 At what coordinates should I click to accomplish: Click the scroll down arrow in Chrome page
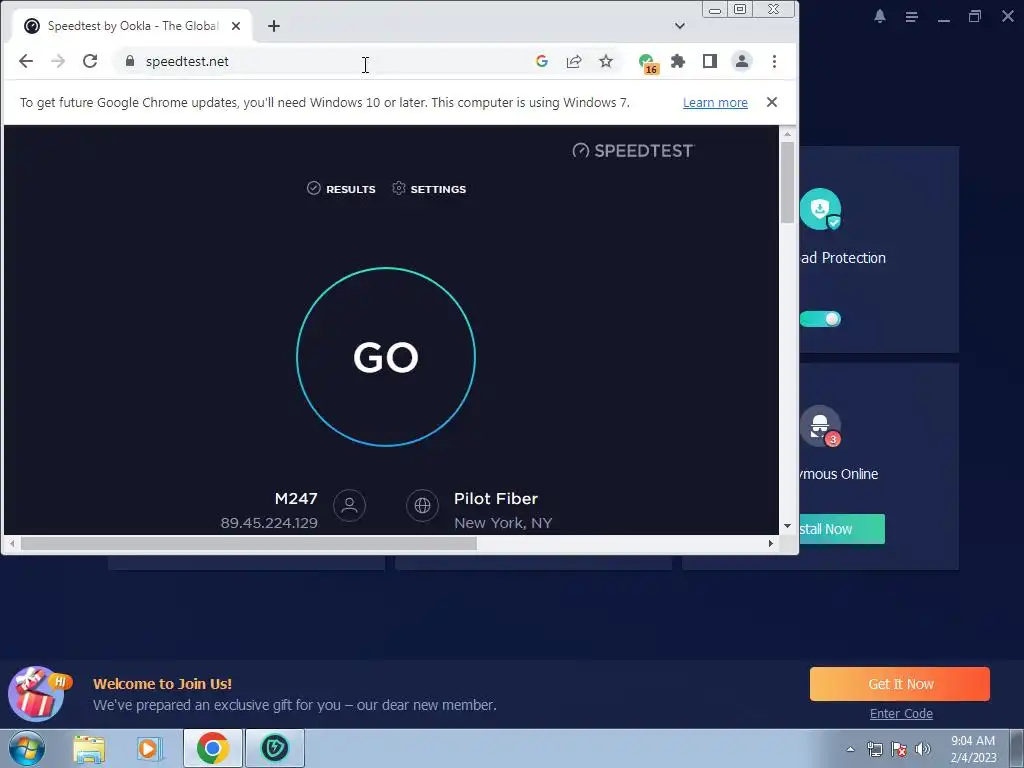pos(787,526)
